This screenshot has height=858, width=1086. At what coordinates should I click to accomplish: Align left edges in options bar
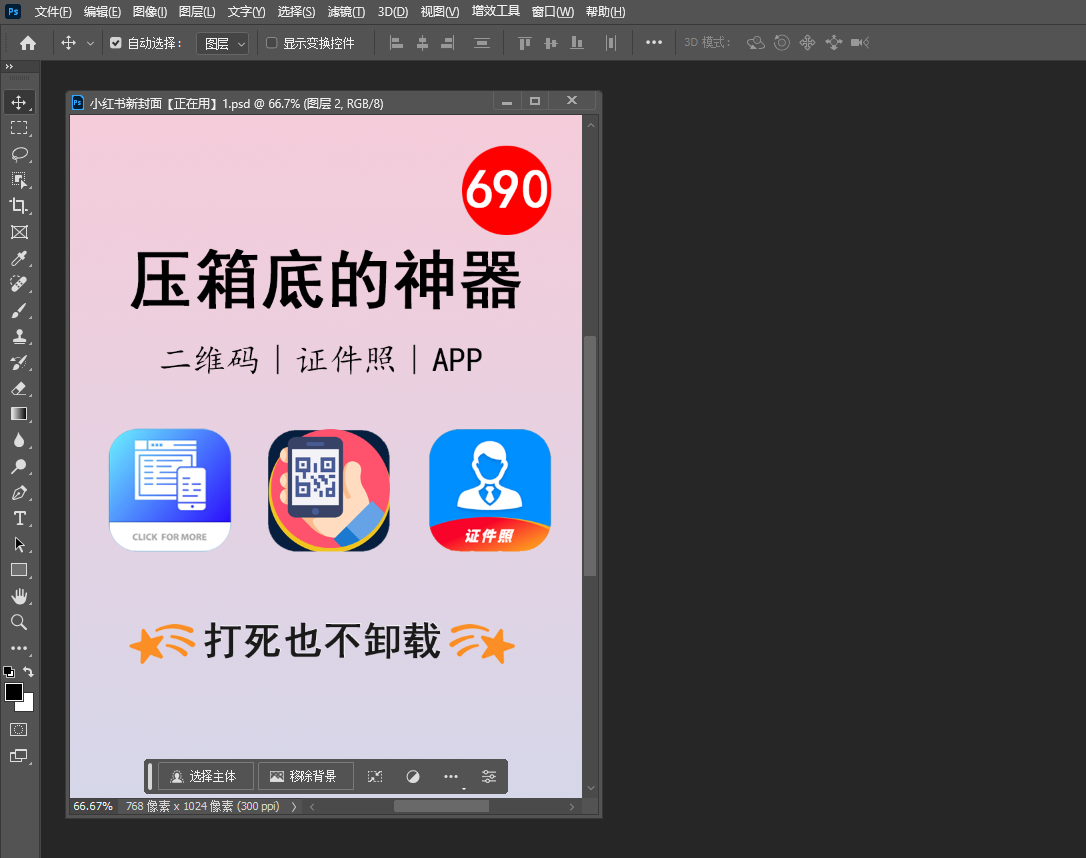click(396, 43)
